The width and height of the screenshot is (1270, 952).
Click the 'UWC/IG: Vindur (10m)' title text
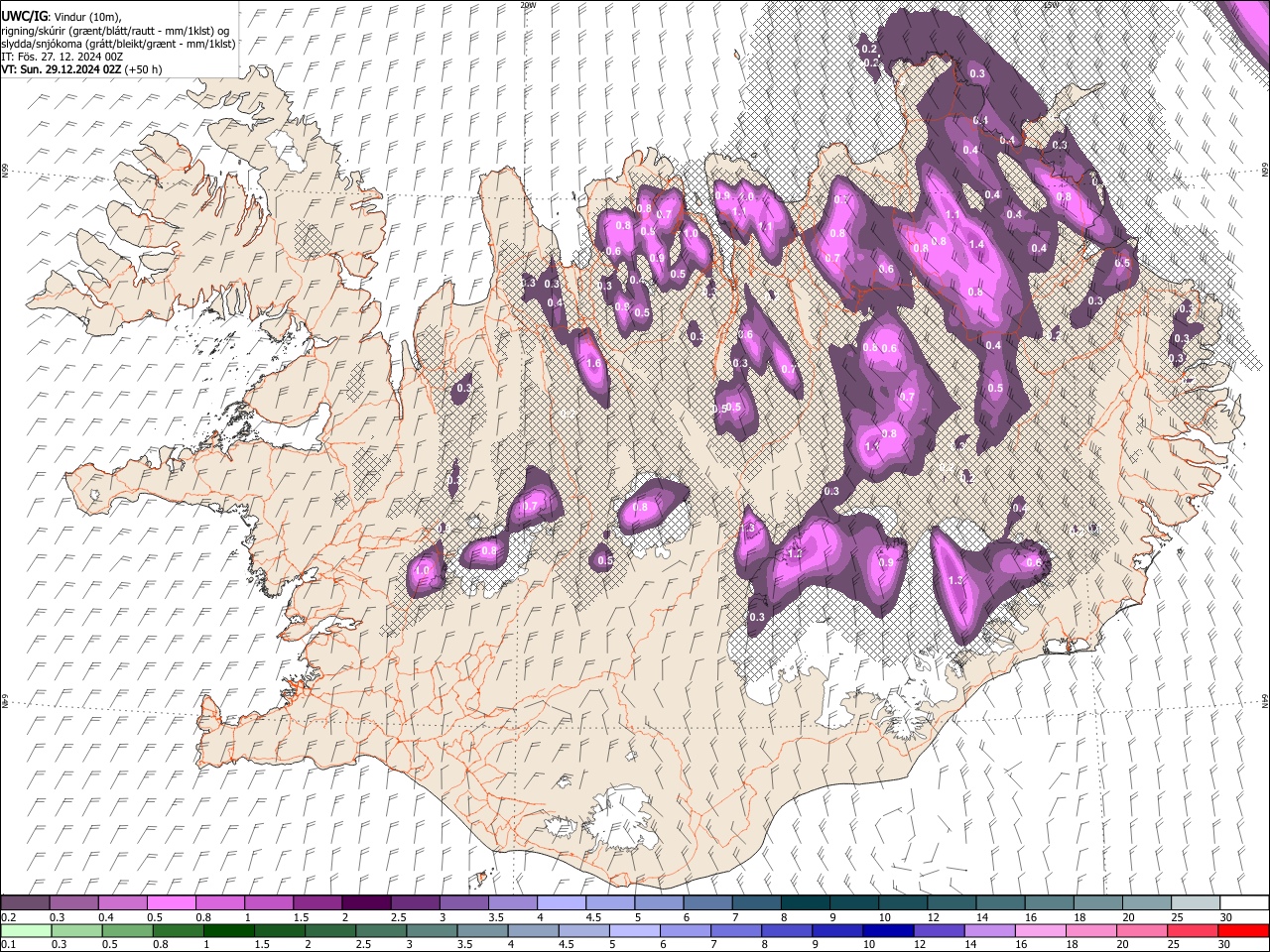(x=61, y=16)
